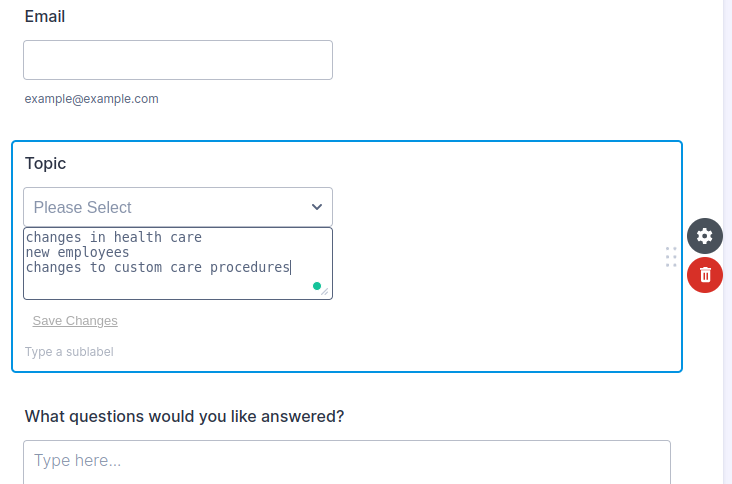732x484 pixels.
Task: Click the green status dot in the options box
Action: (317, 286)
